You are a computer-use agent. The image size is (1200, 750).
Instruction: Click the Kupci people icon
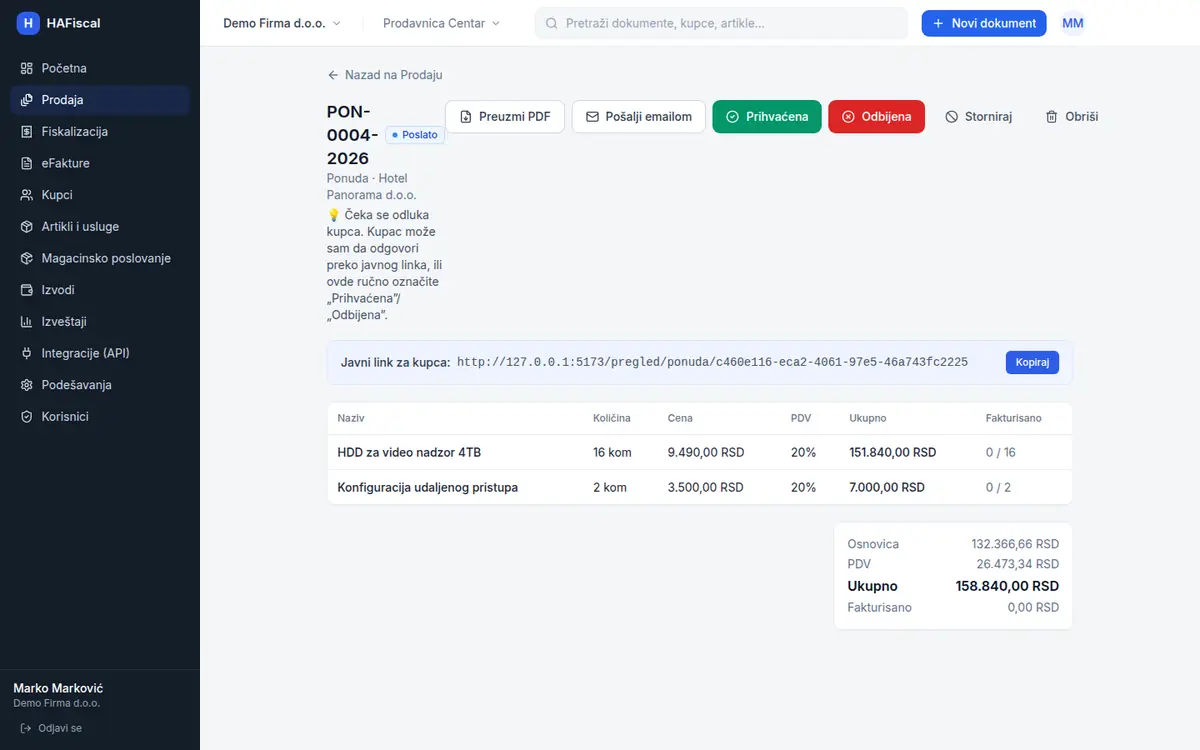pyautogui.click(x=27, y=195)
